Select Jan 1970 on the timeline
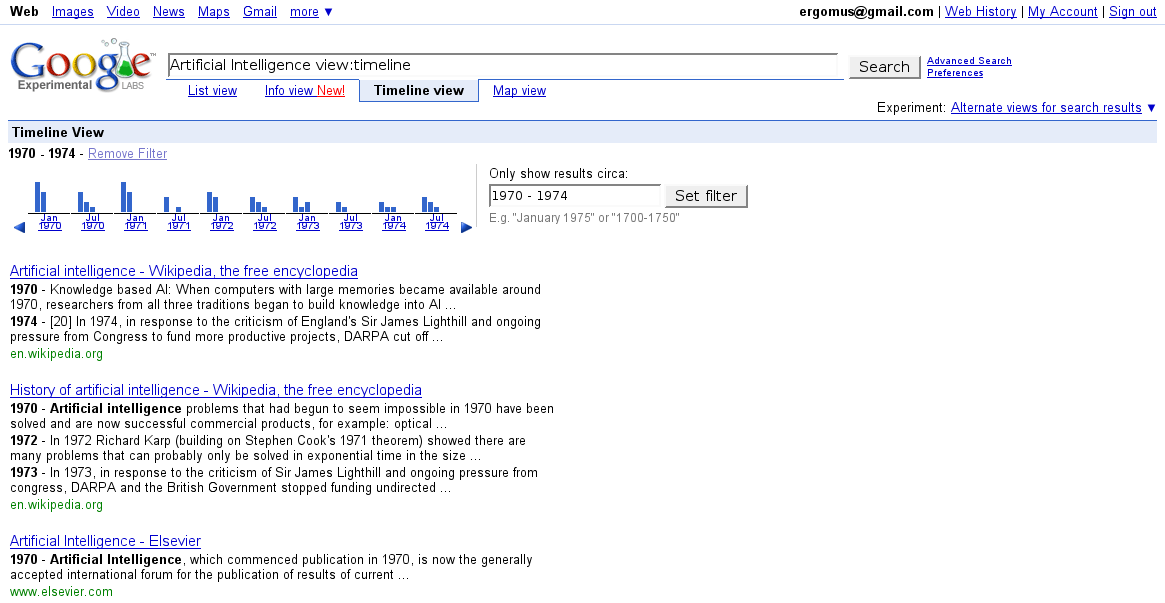 pyautogui.click(x=50, y=222)
